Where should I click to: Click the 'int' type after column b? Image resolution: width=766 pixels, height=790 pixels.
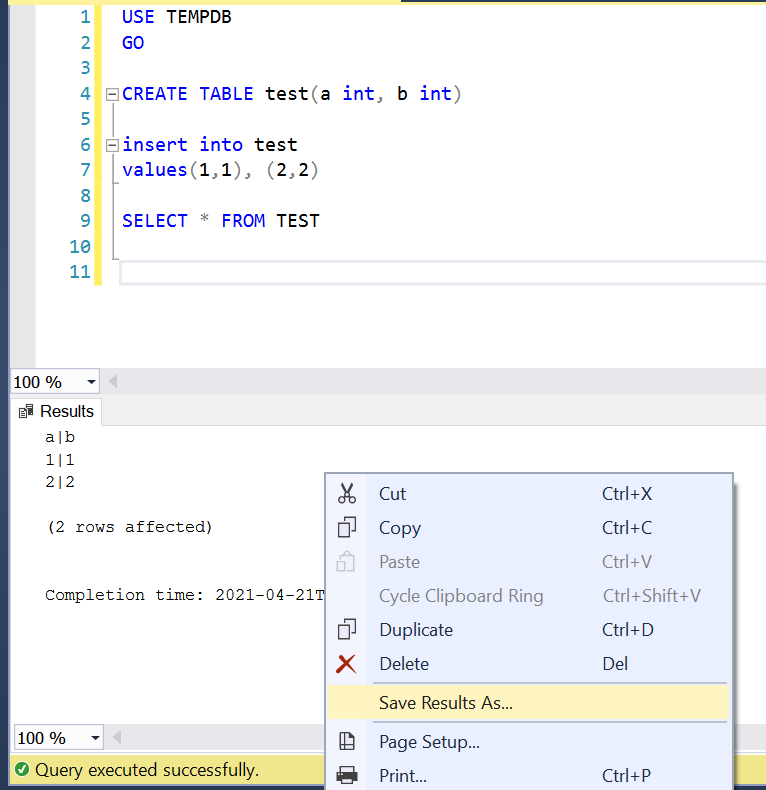435,94
